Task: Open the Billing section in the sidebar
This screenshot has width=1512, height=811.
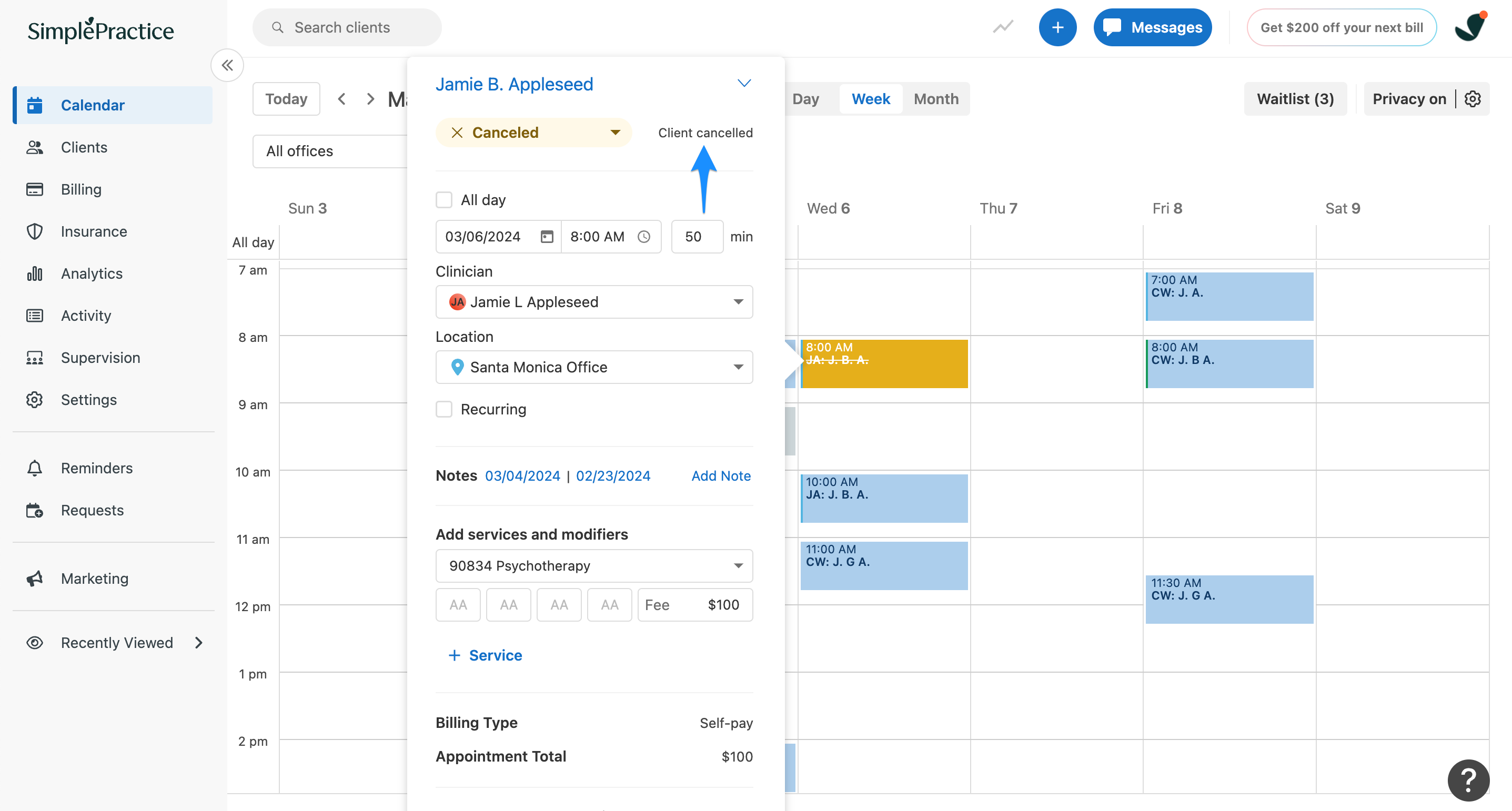Action: (x=82, y=189)
